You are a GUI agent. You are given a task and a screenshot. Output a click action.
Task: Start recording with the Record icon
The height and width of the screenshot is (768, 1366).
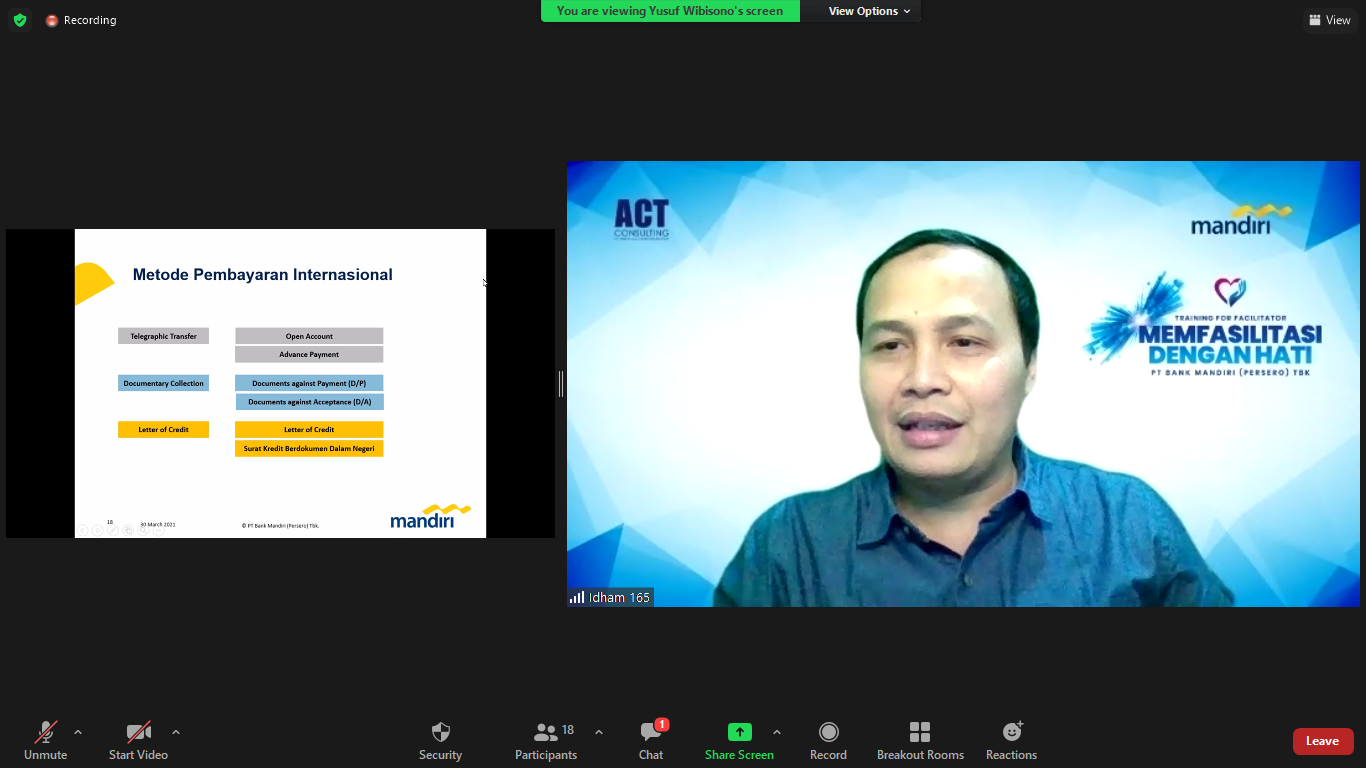tap(828, 733)
